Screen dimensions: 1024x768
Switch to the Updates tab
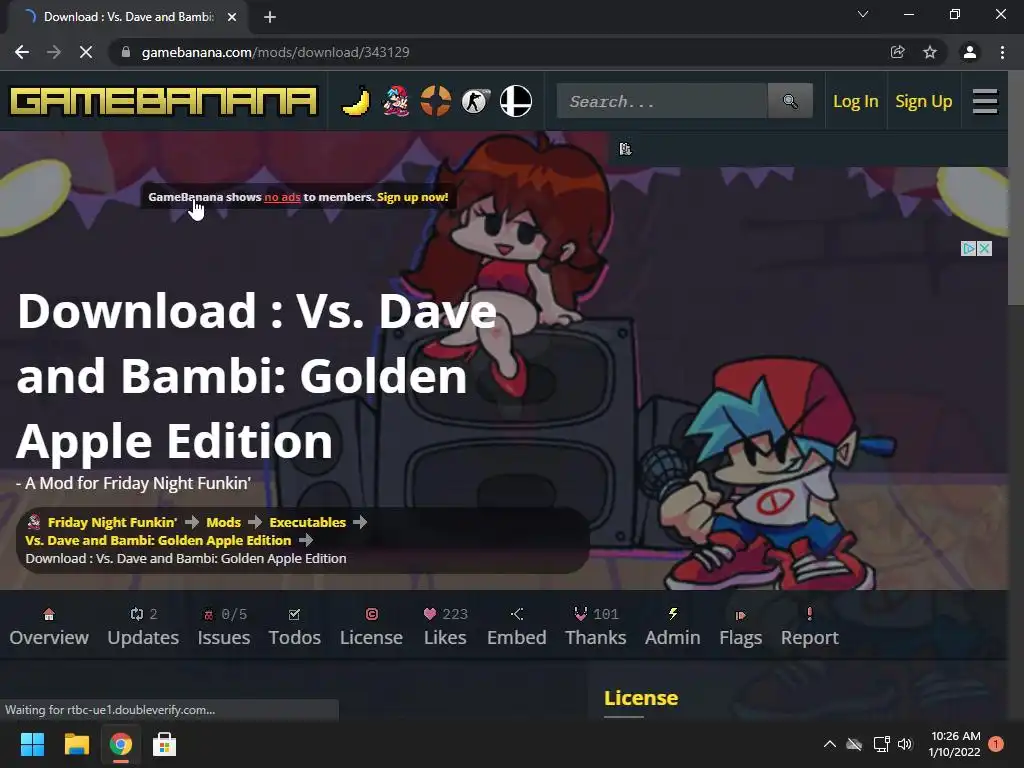point(143,626)
